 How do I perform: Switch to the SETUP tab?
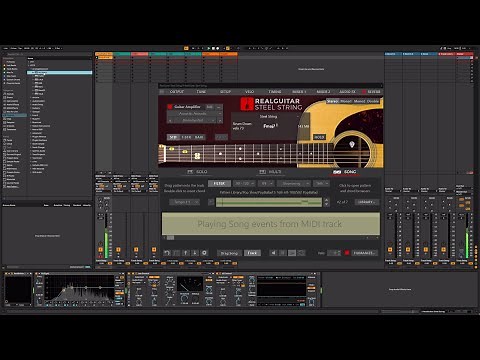click(225, 91)
